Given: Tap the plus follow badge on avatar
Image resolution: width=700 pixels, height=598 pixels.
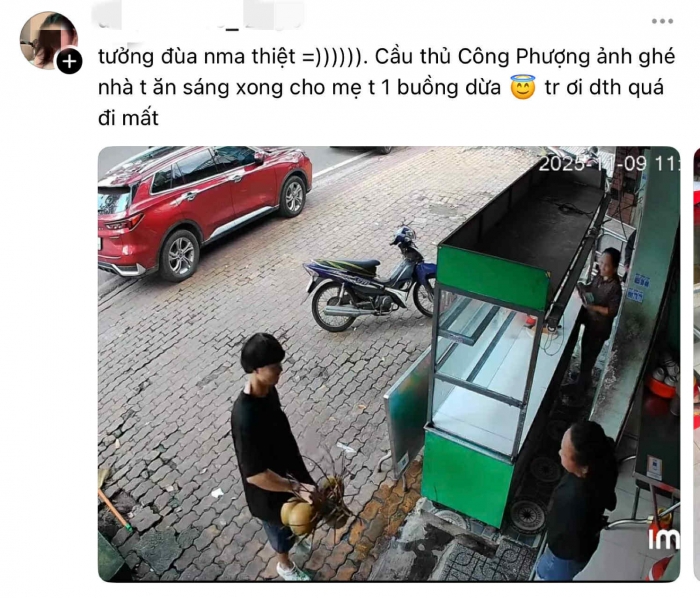Looking at the screenshot, I should [x=69, y=62].
